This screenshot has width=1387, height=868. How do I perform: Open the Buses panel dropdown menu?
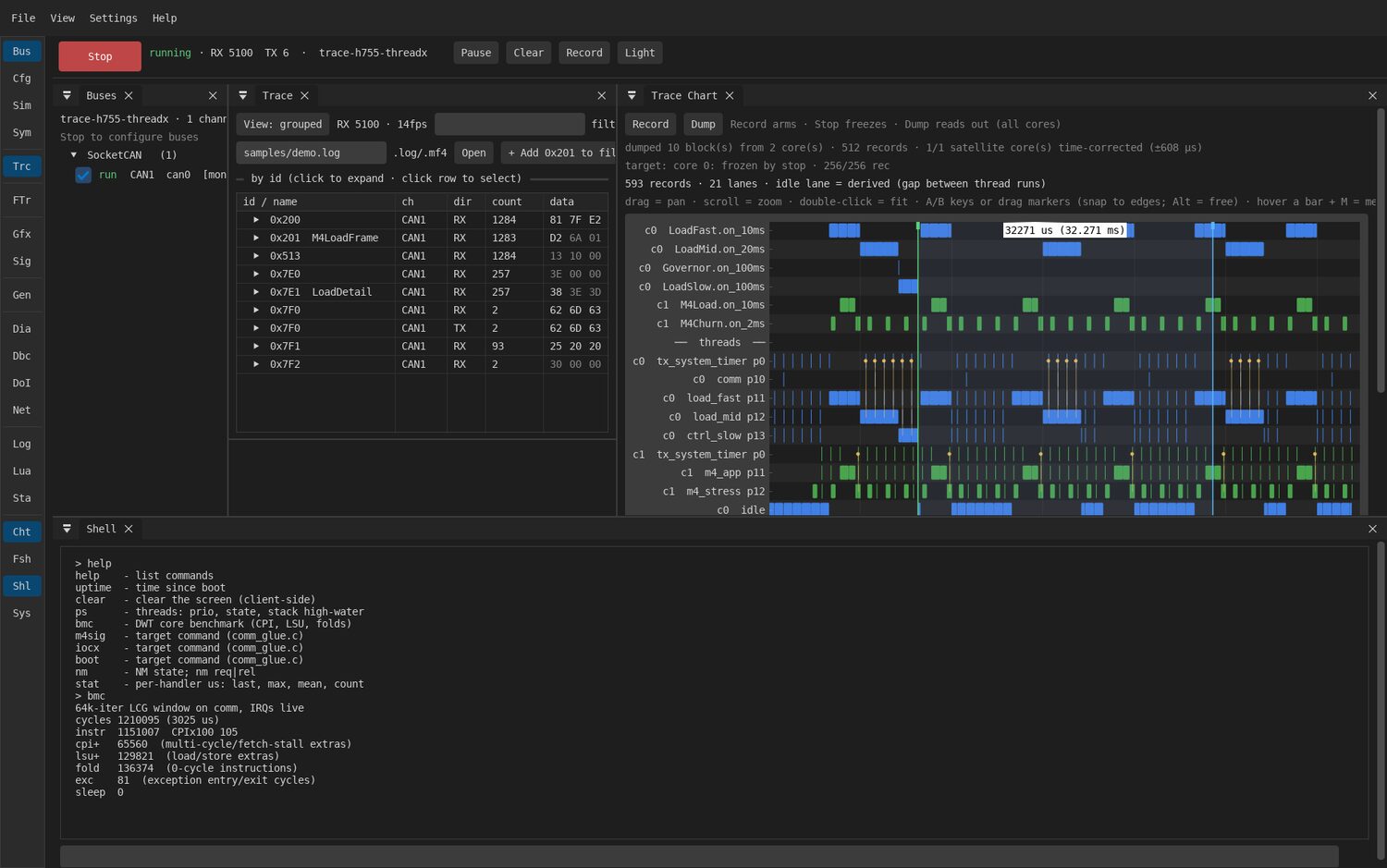[x=67, y=95]
